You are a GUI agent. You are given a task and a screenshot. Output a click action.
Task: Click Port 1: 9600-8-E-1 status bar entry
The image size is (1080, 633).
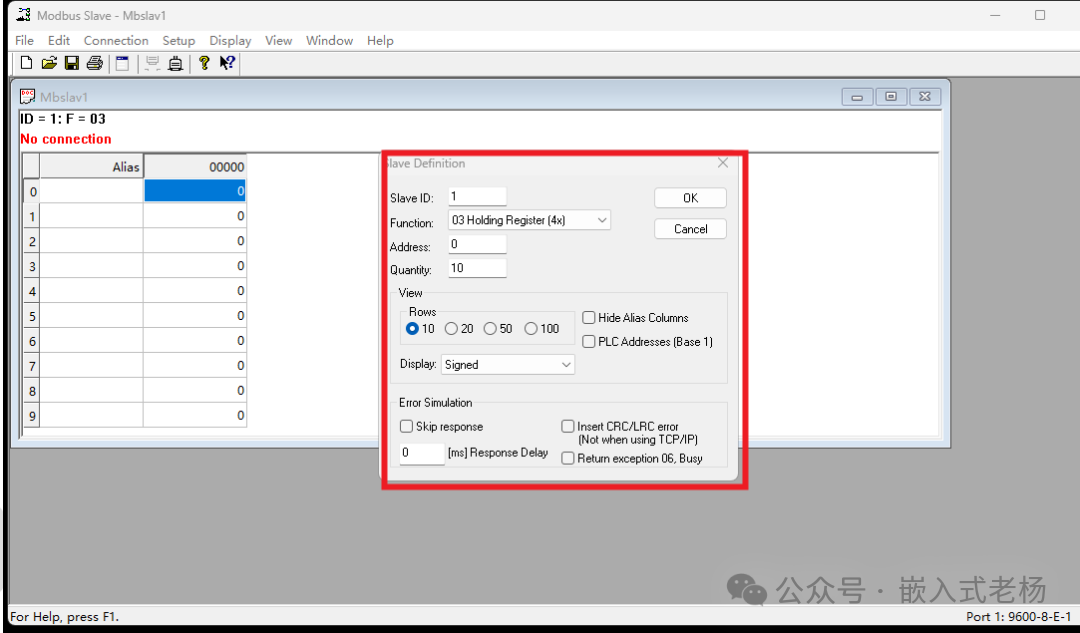[1018, 616]
